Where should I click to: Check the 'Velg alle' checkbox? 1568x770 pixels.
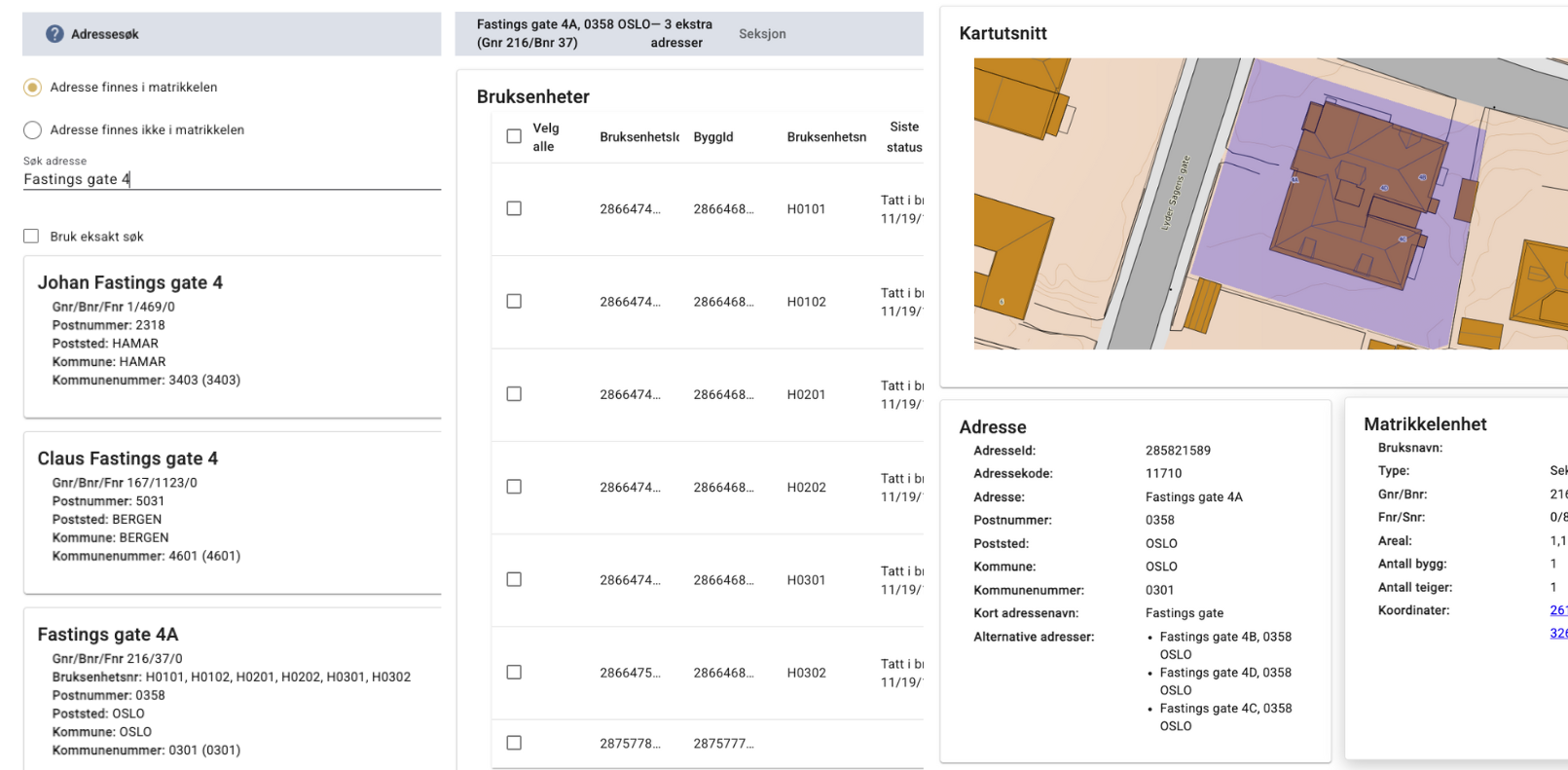coord(514,136)
